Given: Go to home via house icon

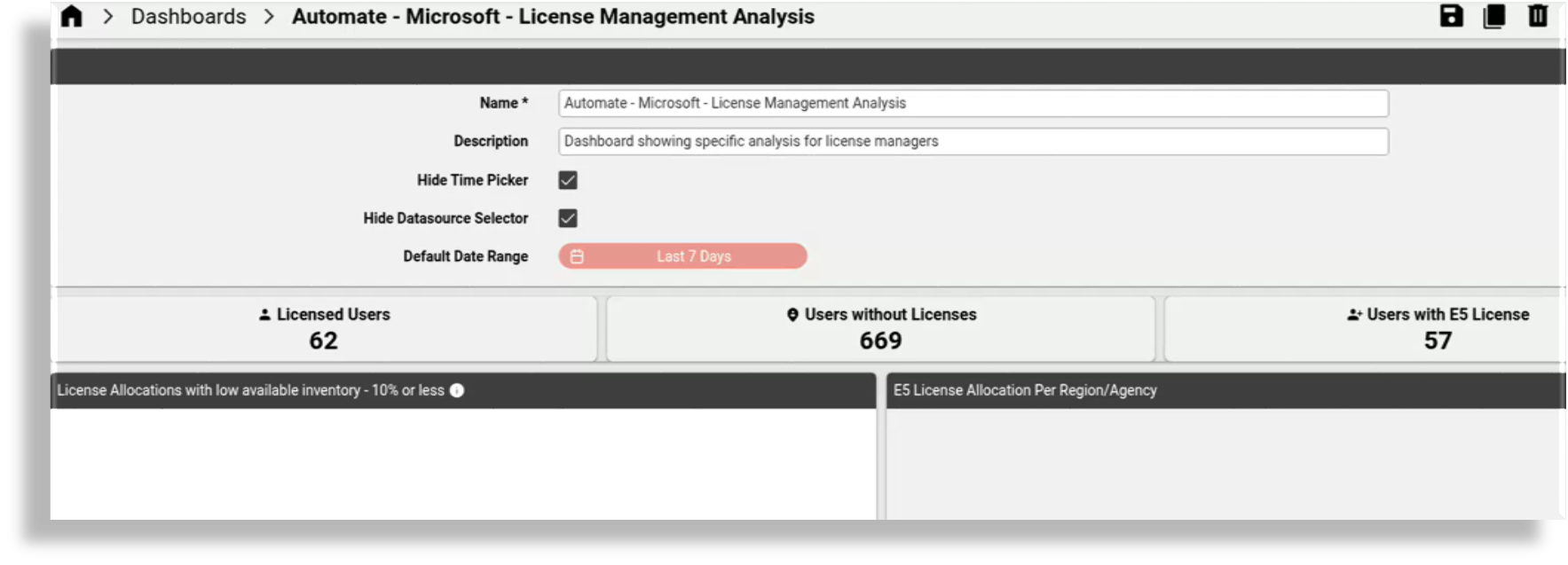Looking at the screenshot, I should 72,16.
